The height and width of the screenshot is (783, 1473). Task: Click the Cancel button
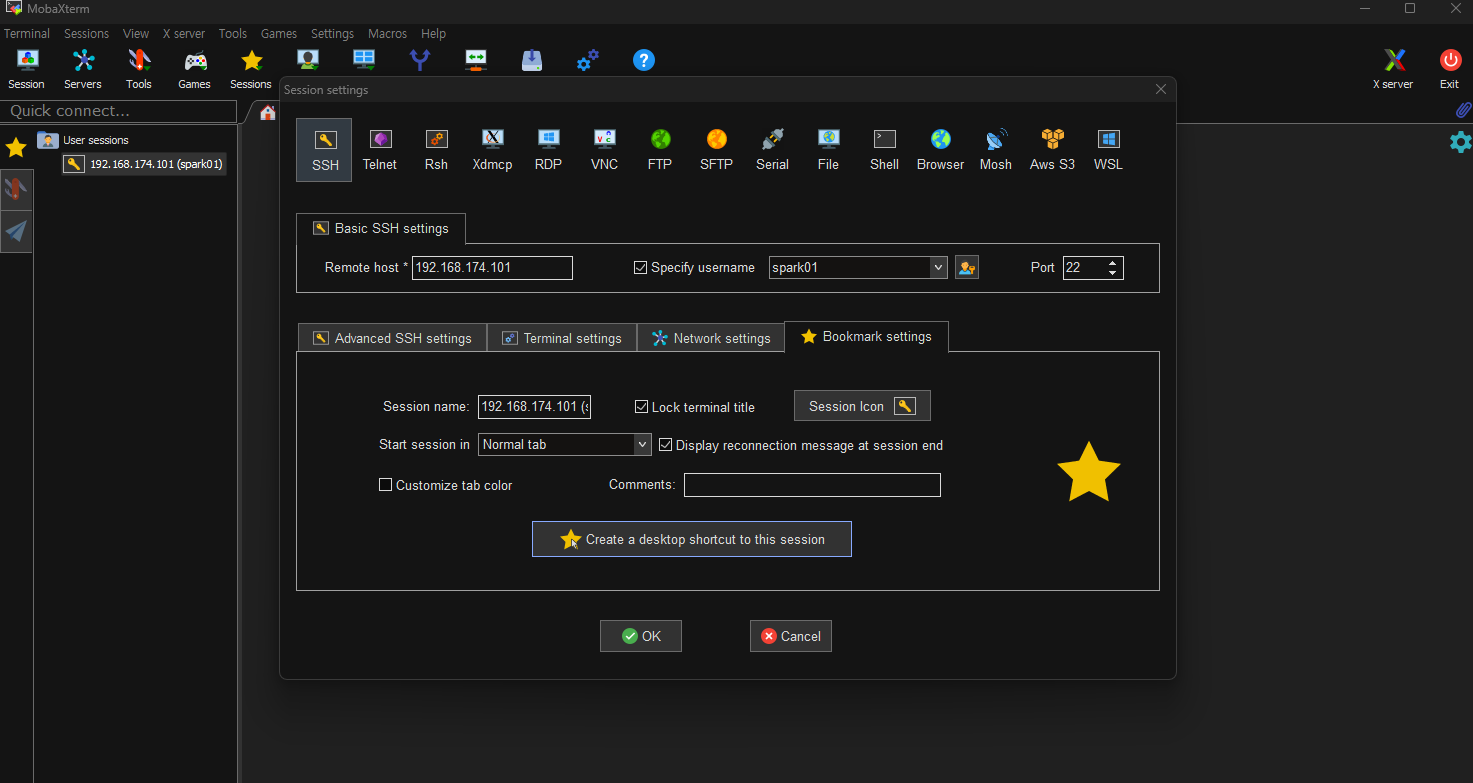(x=791, y=636)
